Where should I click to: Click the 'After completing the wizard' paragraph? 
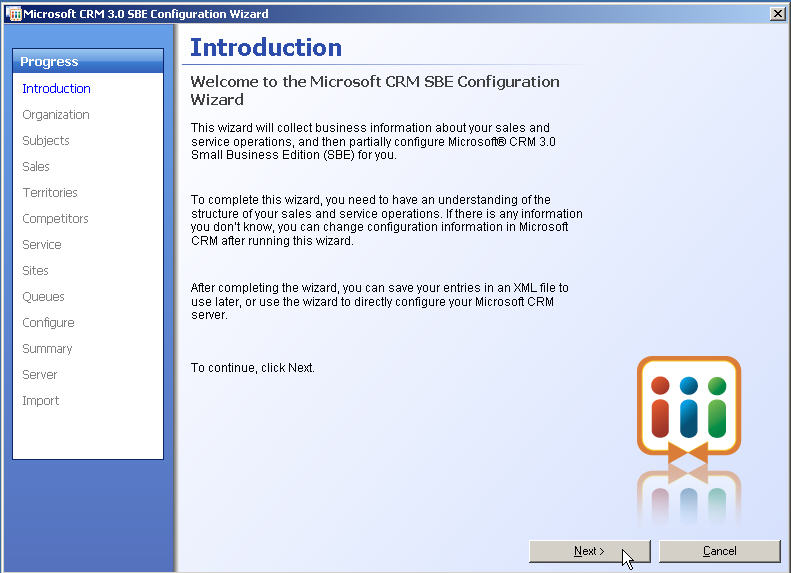[379, 302]
